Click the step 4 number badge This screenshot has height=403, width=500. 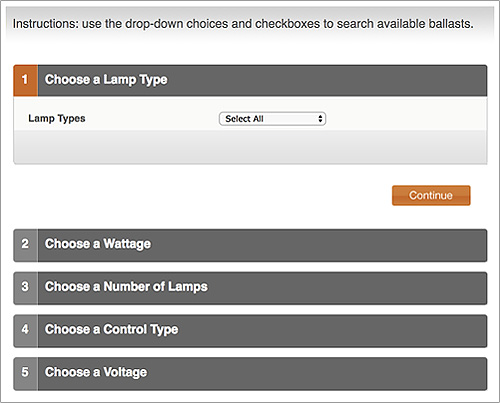tap(25, 331)
